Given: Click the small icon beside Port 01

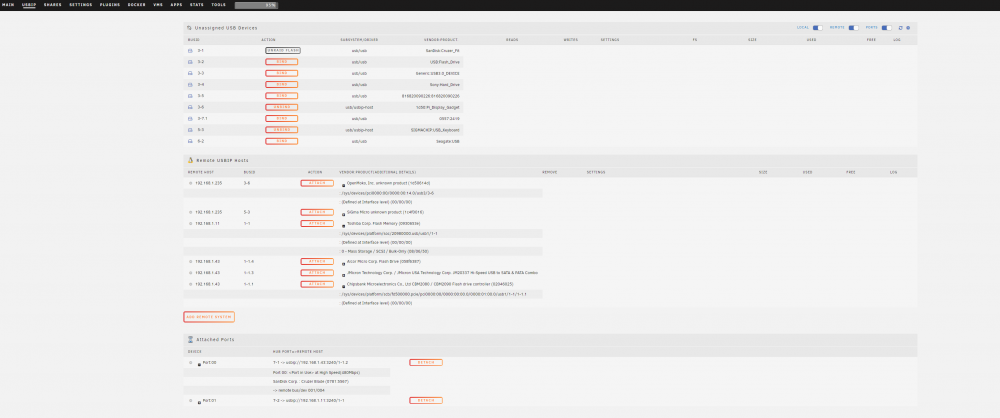Looking at the screenshot, I should click(x=199, y=403).
